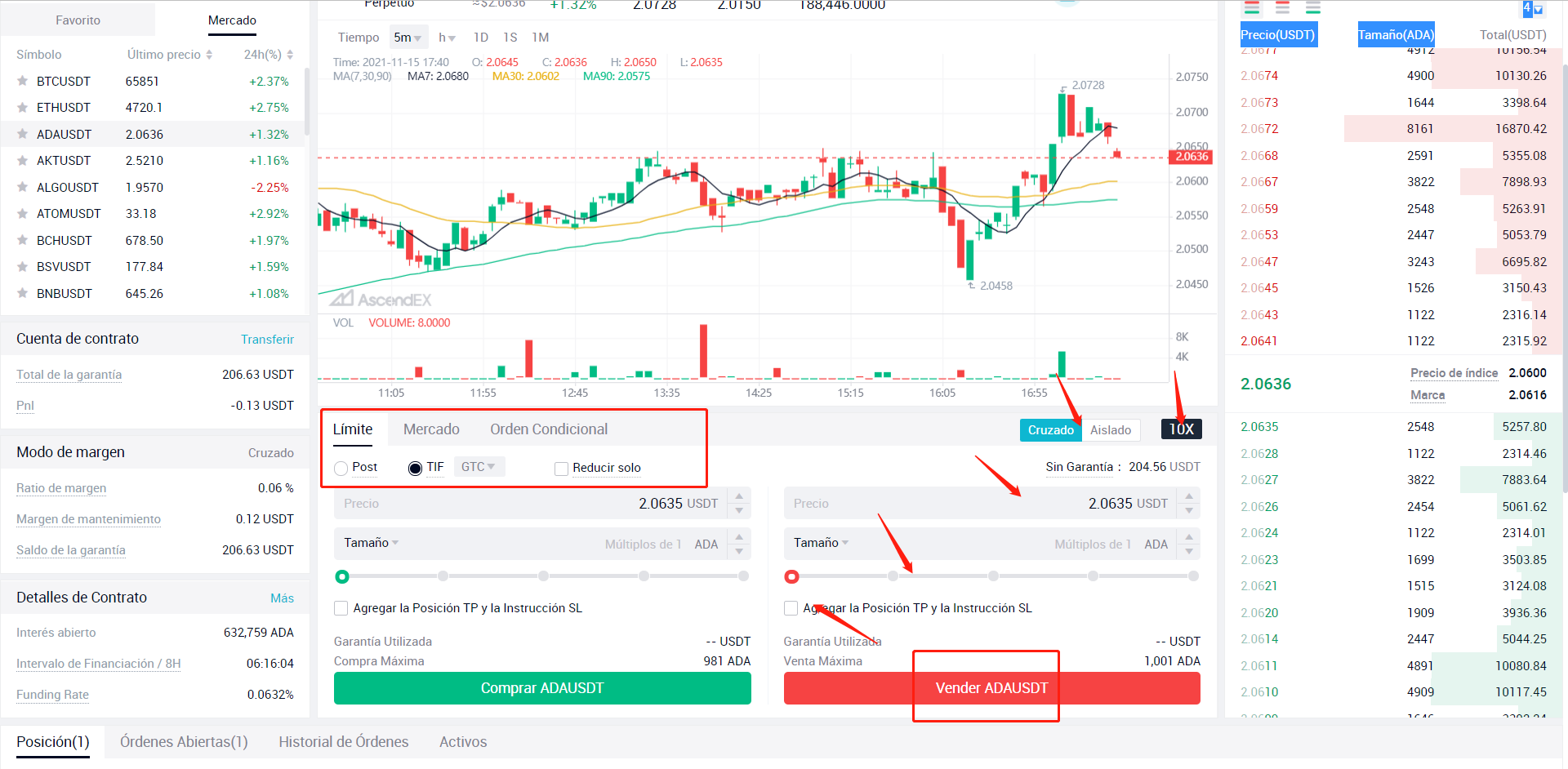Sort market list by 24h(%) arrows

pos(290,55)
